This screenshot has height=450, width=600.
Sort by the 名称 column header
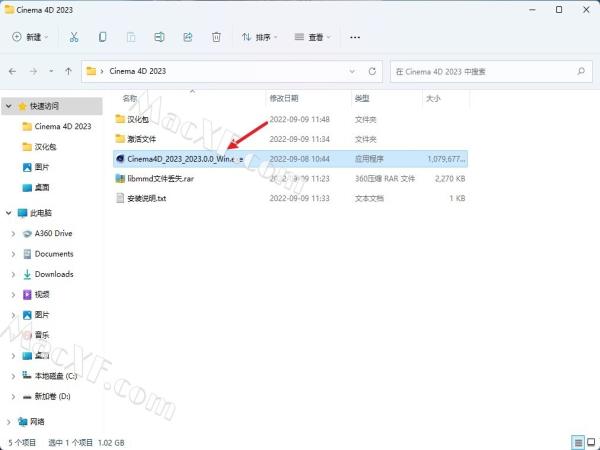(129, 98)
